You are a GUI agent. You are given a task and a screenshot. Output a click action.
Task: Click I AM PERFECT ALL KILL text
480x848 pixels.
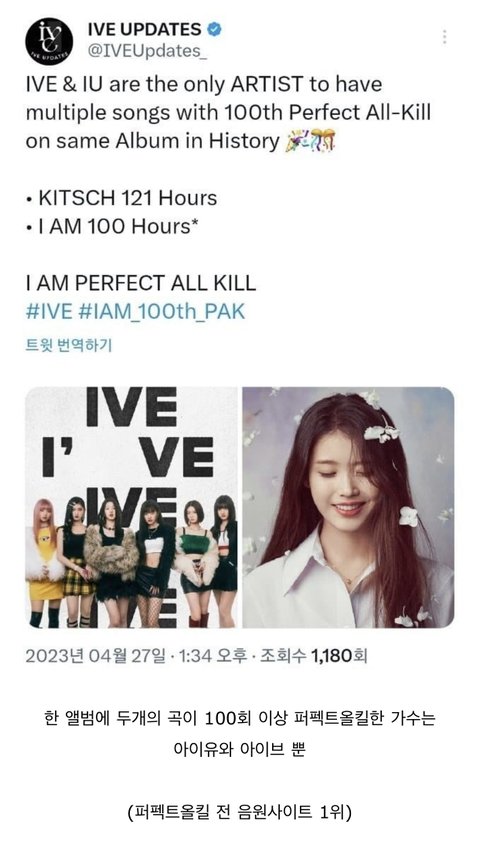(x=141, y=283)
